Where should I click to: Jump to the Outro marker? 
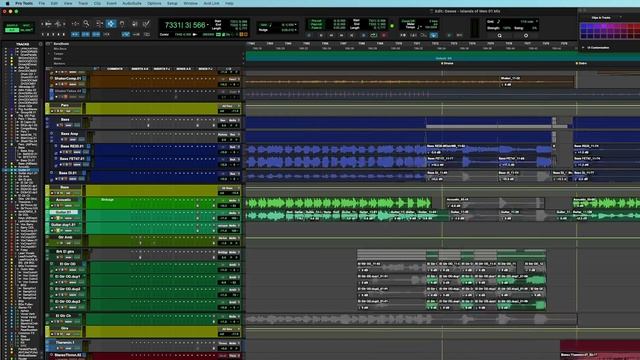point(581,64)
